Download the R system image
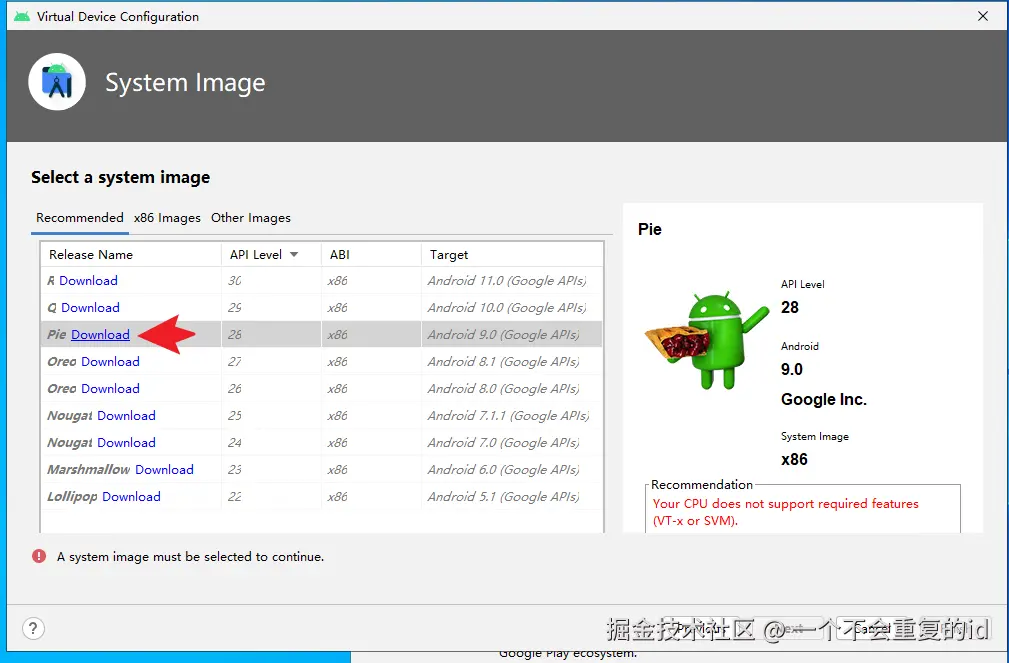The image size is (1009, 663). [x=88, y=281]
